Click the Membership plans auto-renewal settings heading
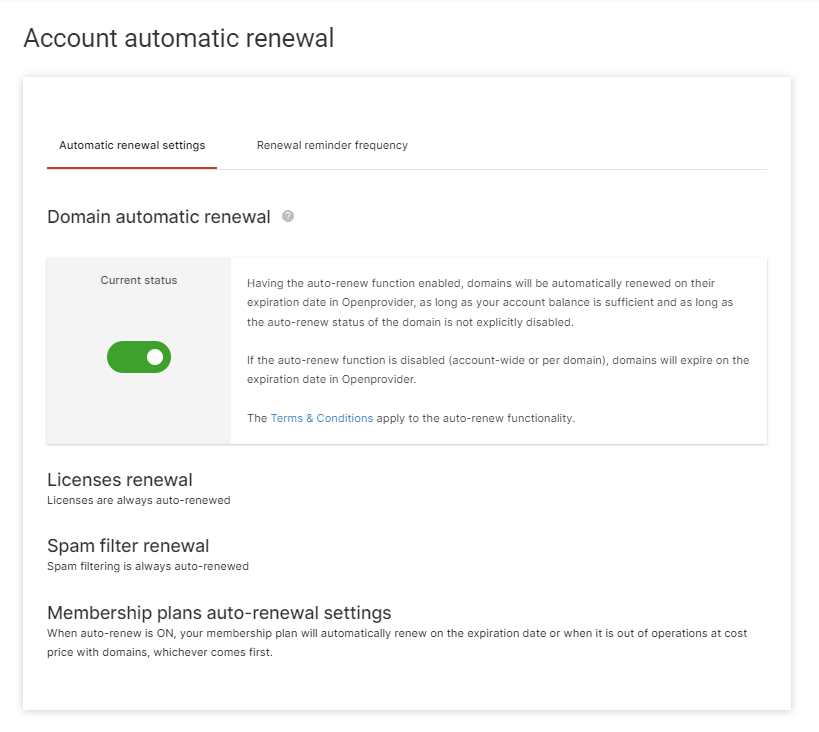Image resolution: width=819 pixels, height=732 pixels. tap(219, 612)
